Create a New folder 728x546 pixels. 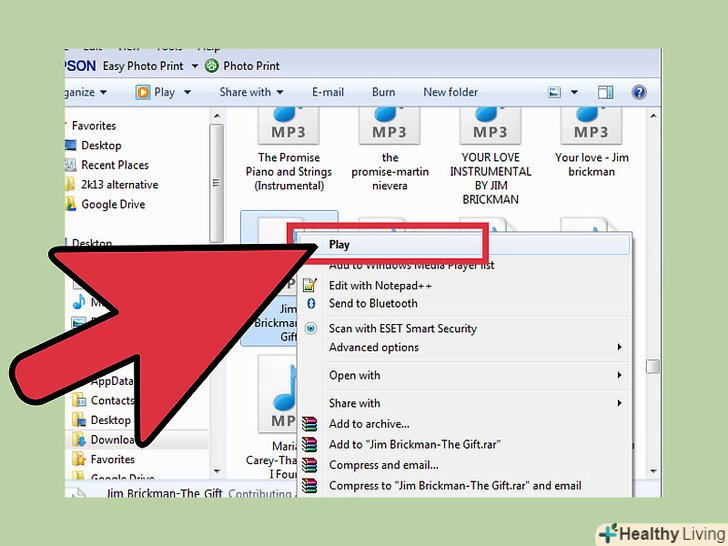[x=450, y=92]
